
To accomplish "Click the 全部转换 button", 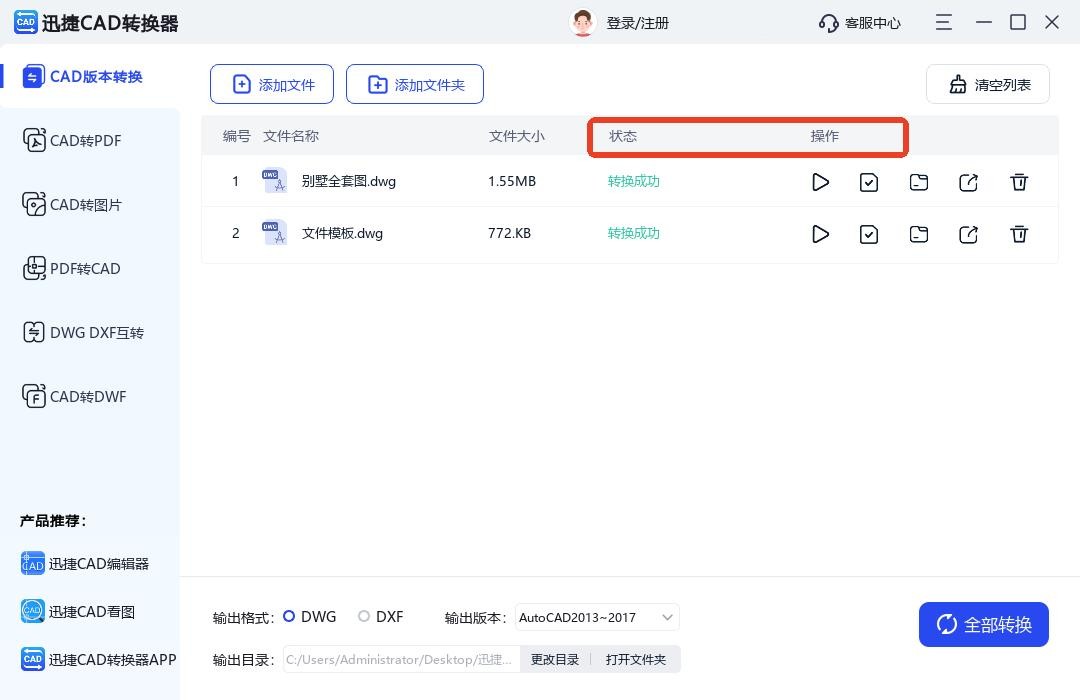I will (983, 625).
